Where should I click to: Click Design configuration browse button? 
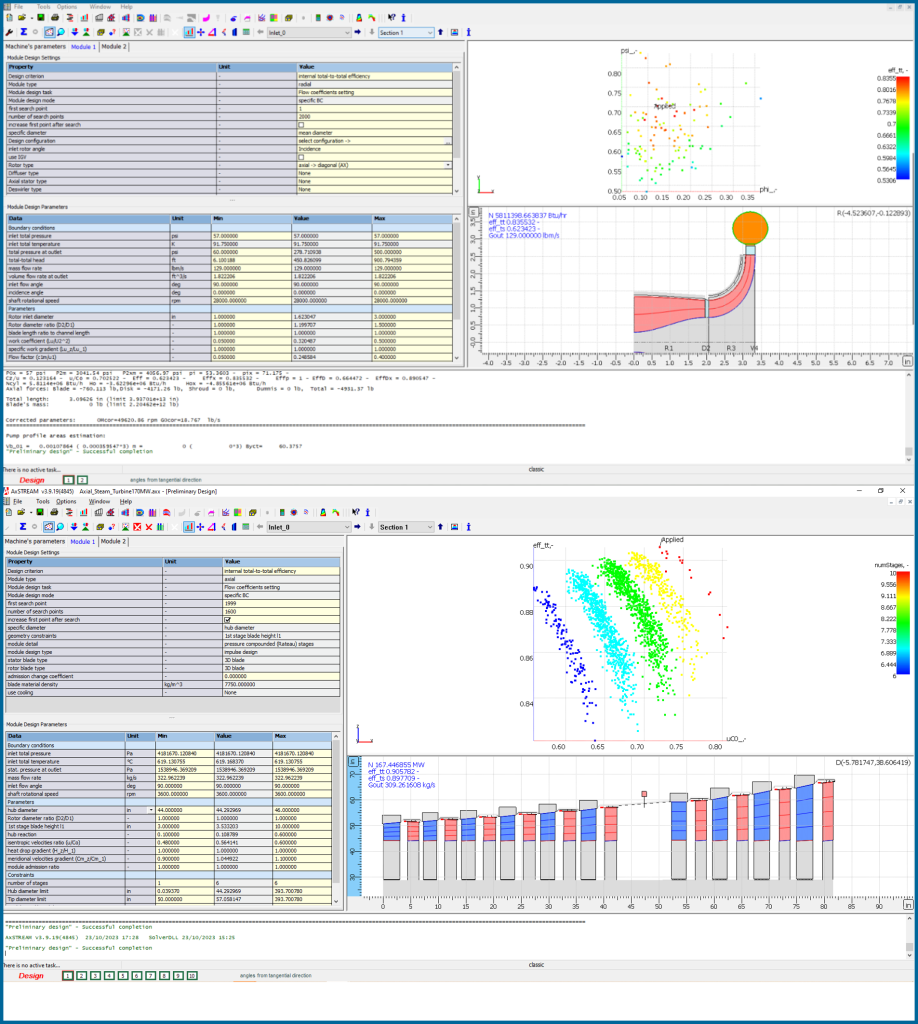point(447,141)
